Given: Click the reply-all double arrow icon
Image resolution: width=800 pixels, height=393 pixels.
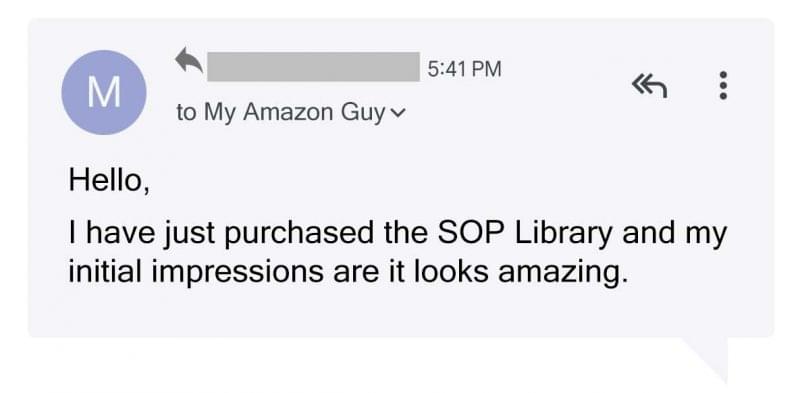Looking at the screenshot, I should (x=649, y=86).
